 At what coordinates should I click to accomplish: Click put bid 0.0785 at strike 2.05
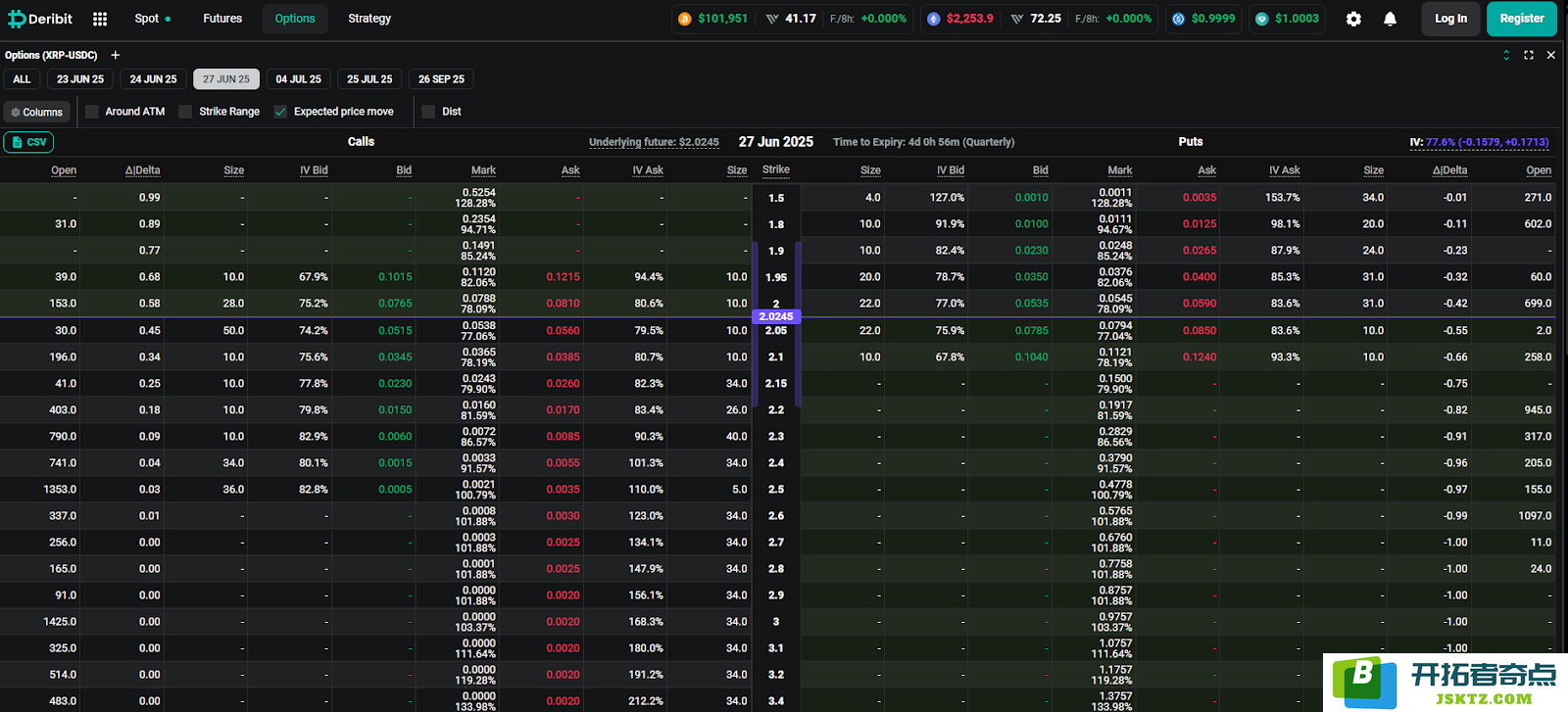1031,331
